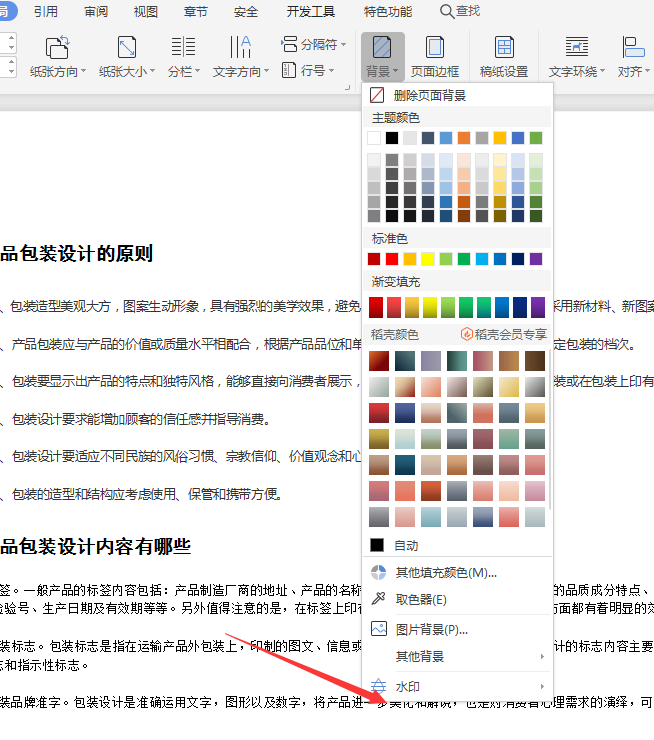Open other fill colors (其他填充颜色) dialog
This screenshot has width=654, height=740.
pyautogui.click(x=445, y=572)
